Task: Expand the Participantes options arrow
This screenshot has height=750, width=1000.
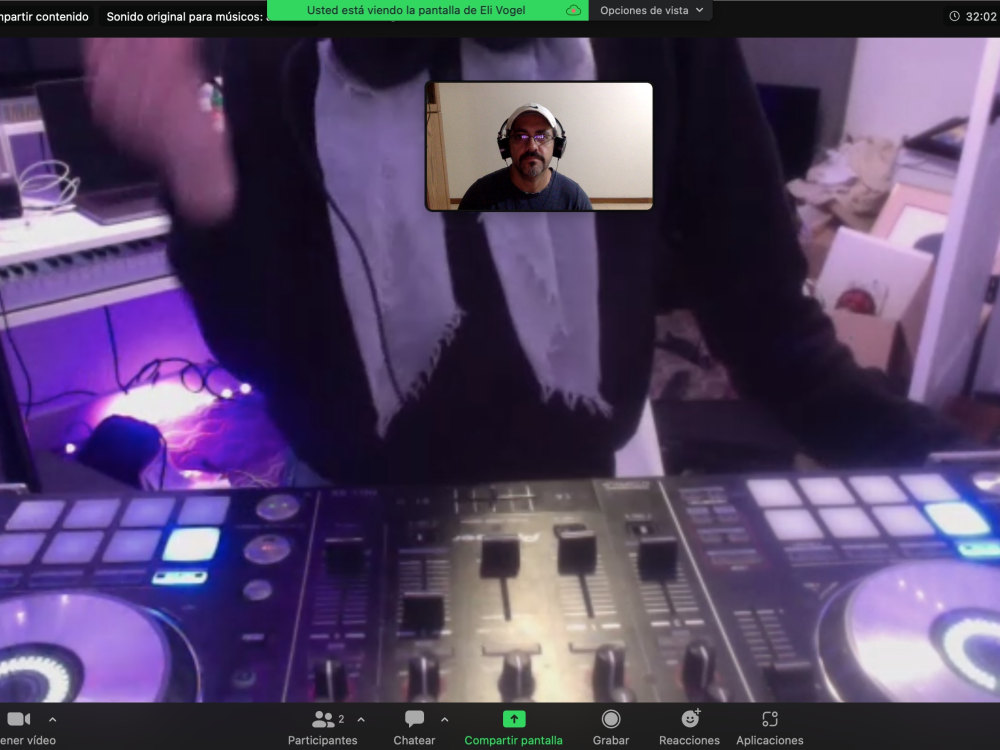Action: click(361, 719)
